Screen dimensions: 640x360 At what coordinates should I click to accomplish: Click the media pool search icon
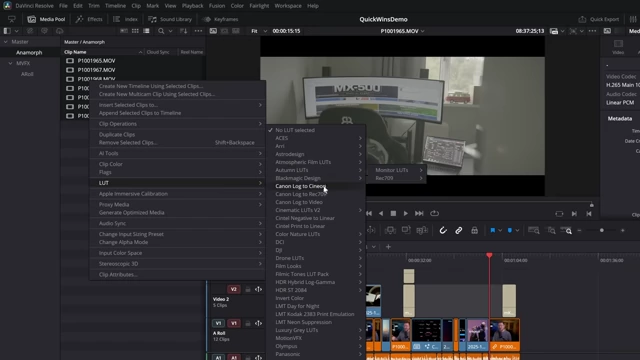tap(161, 31)
